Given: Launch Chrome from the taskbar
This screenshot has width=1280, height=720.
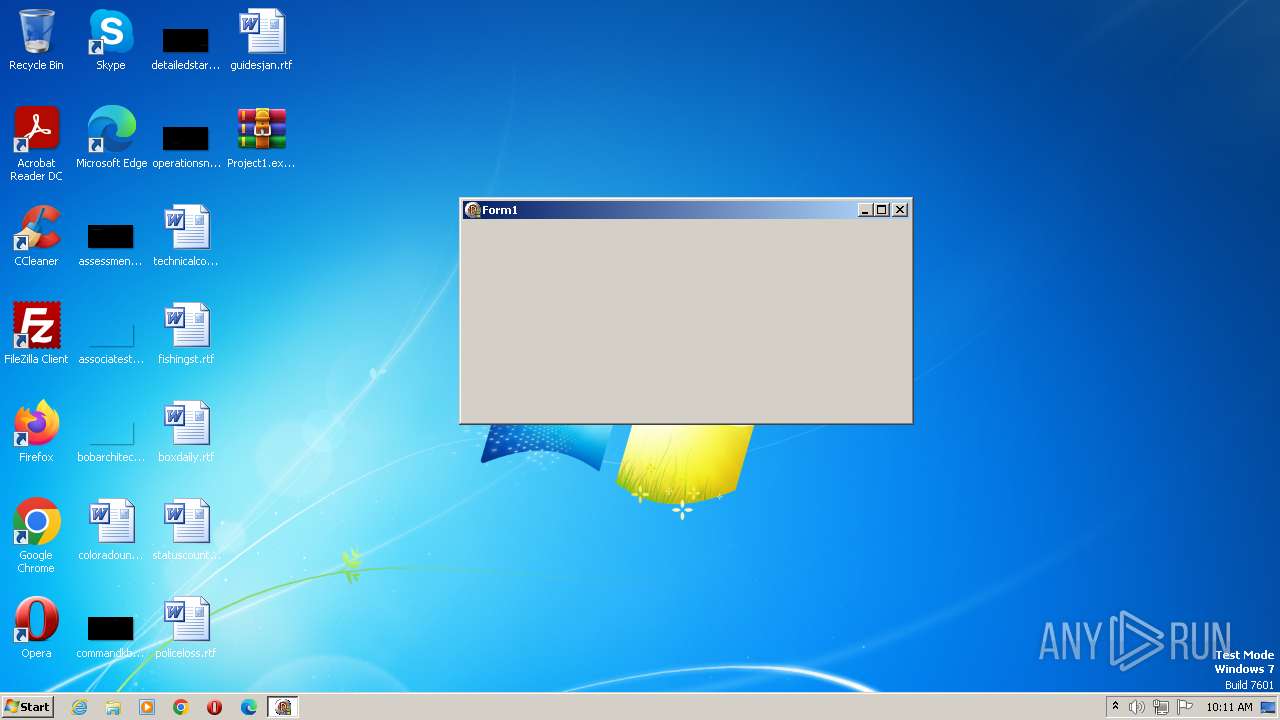Looking at the screenshot, I should pos(181,707).
